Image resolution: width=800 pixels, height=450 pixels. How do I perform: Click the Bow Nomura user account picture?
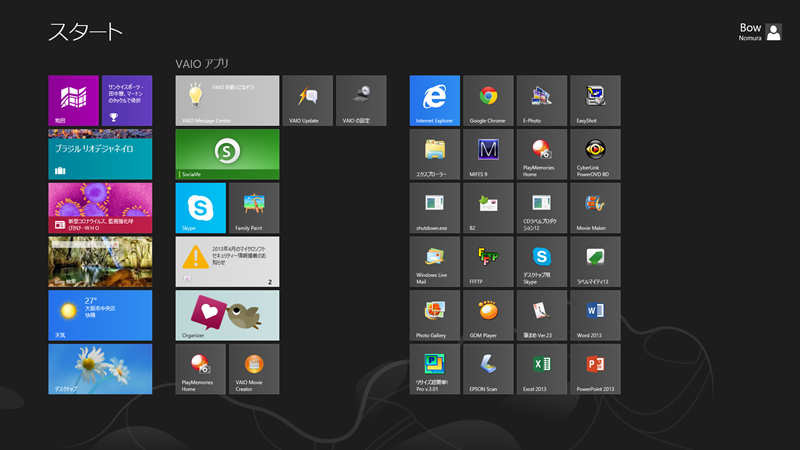[x=773, y=32]
